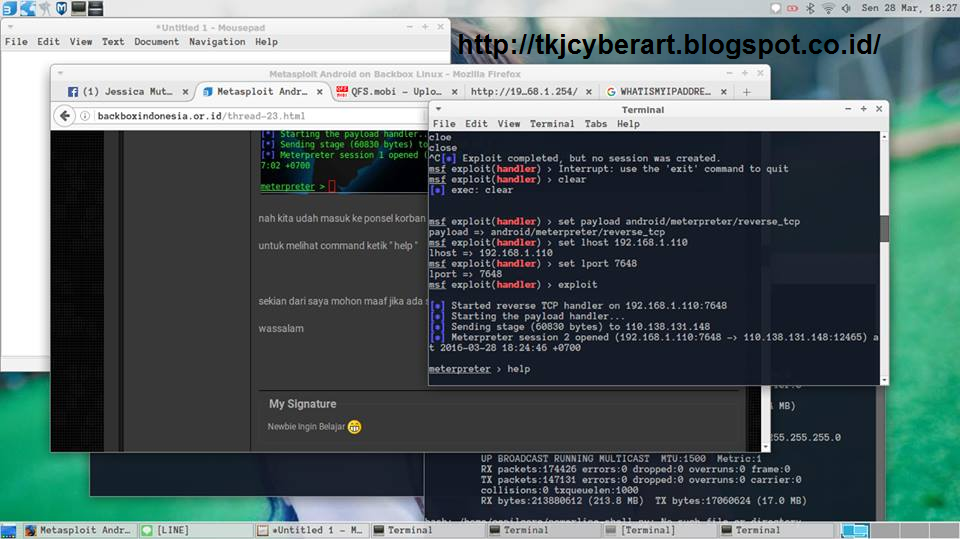Open the clock showing Sen 28 Mar, 18:27
The image size is (960, 539).
click(x=909, y=8)
